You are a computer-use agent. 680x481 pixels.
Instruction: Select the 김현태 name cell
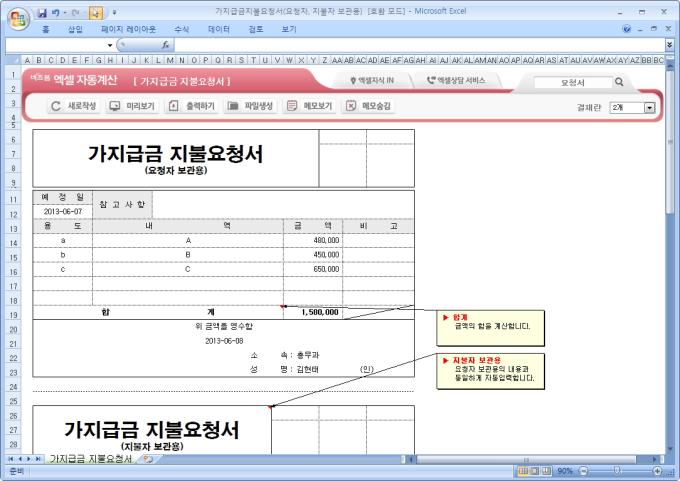pyautogui.click(x=307, y=370)
